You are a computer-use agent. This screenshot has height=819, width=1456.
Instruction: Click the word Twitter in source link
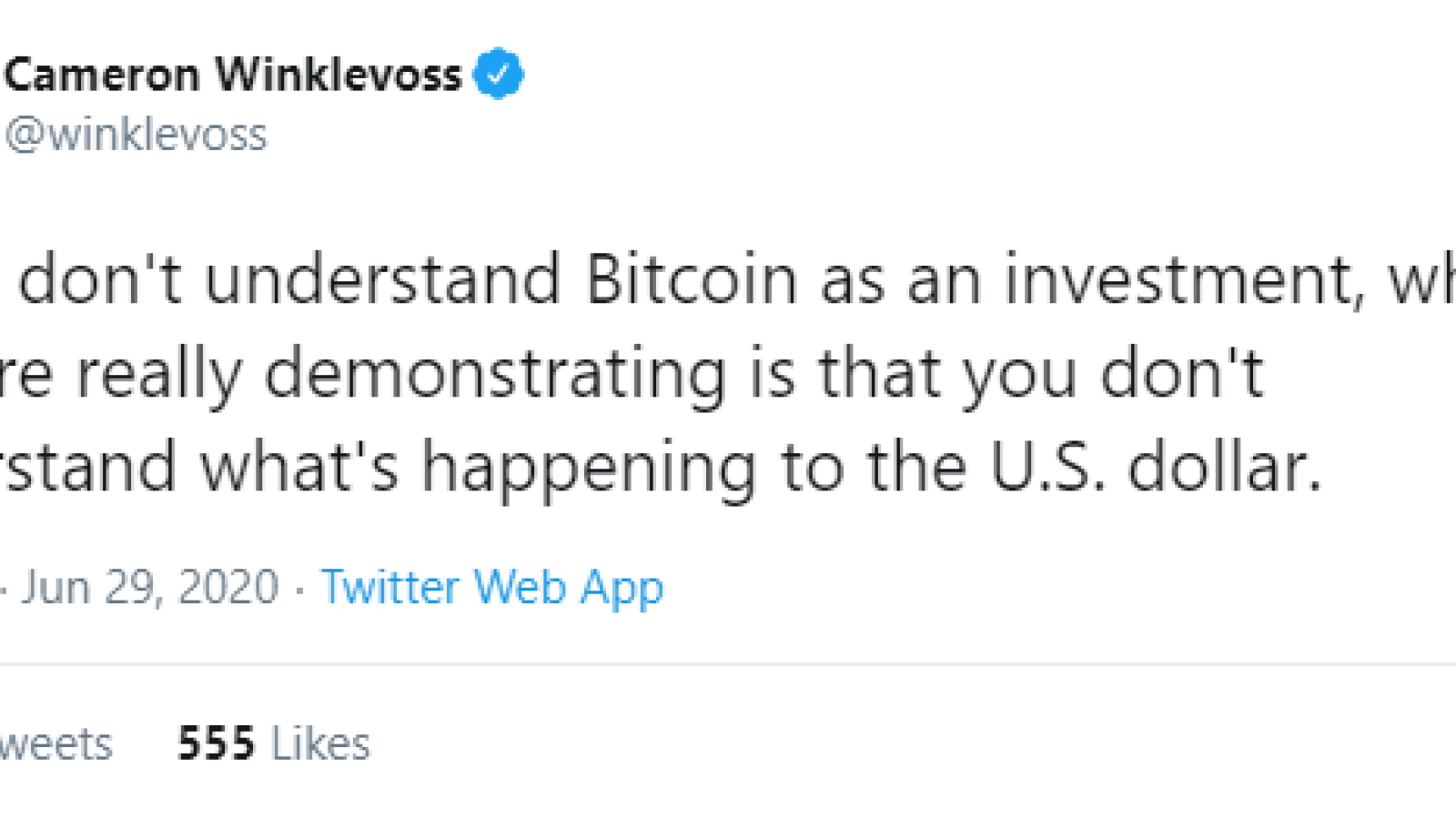click(x=390, y=587)
